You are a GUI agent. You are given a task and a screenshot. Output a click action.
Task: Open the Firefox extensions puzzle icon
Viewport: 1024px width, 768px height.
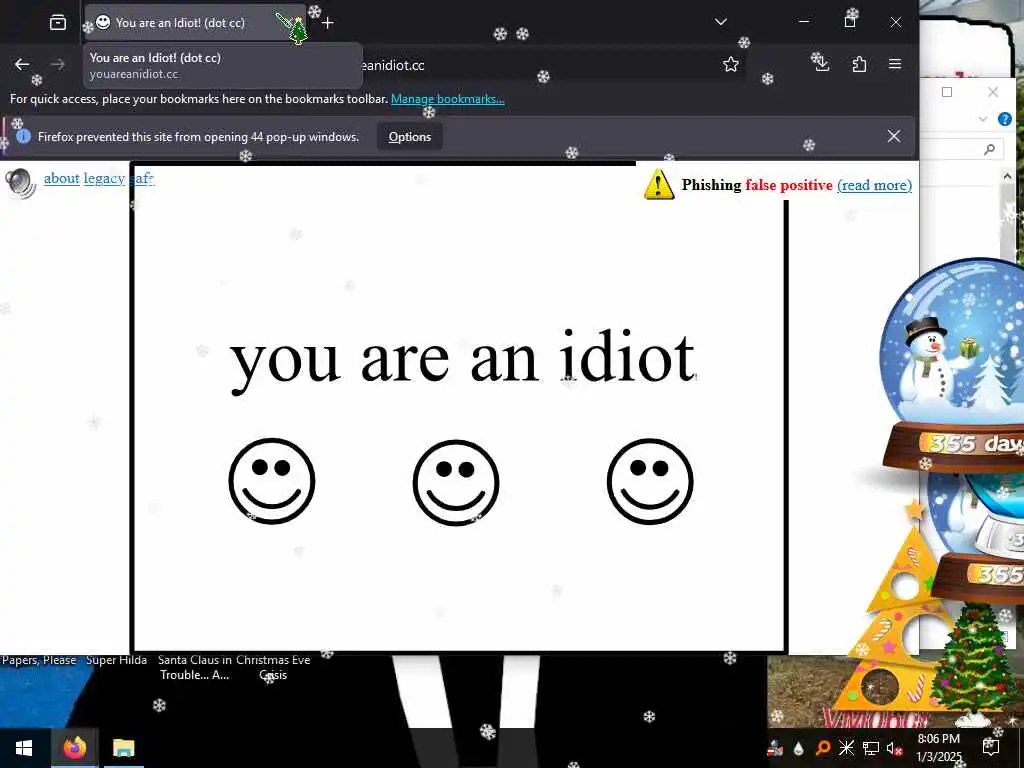[x=859, y=64]
